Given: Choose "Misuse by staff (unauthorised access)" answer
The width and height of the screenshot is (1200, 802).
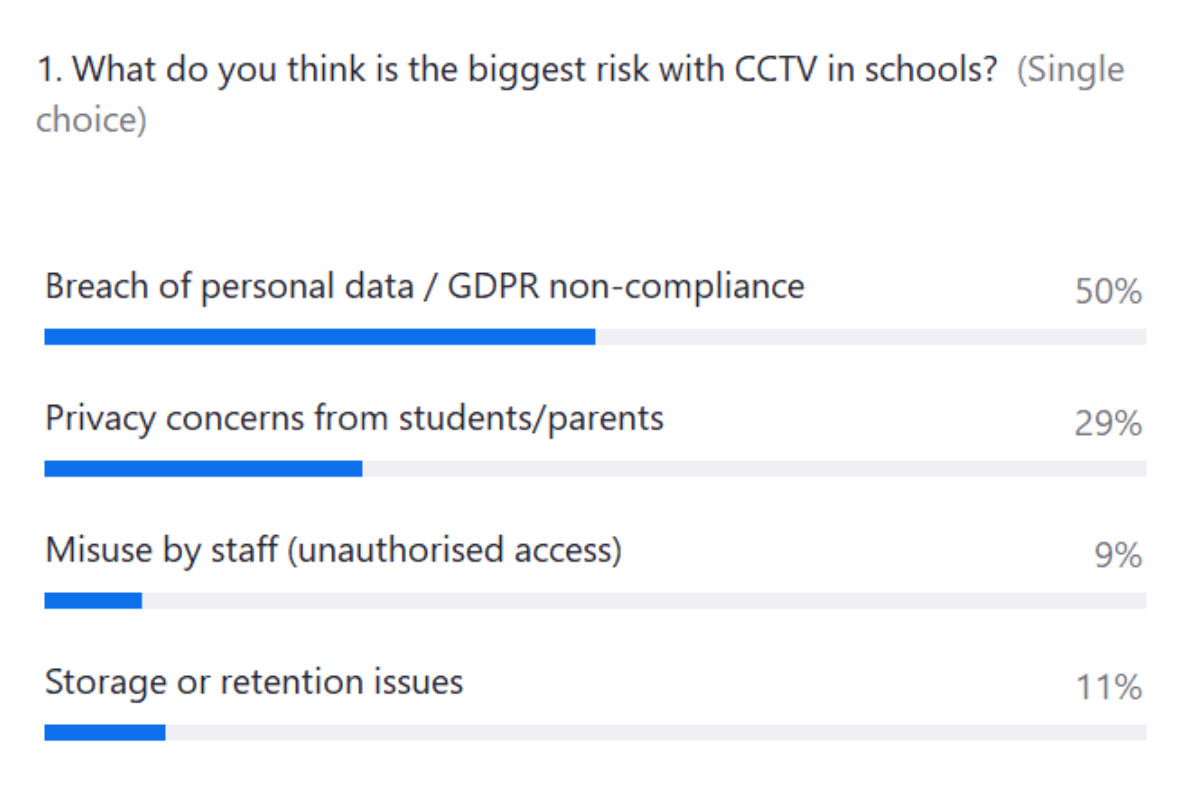Looking at the screenshot, I should pos(333,550).
